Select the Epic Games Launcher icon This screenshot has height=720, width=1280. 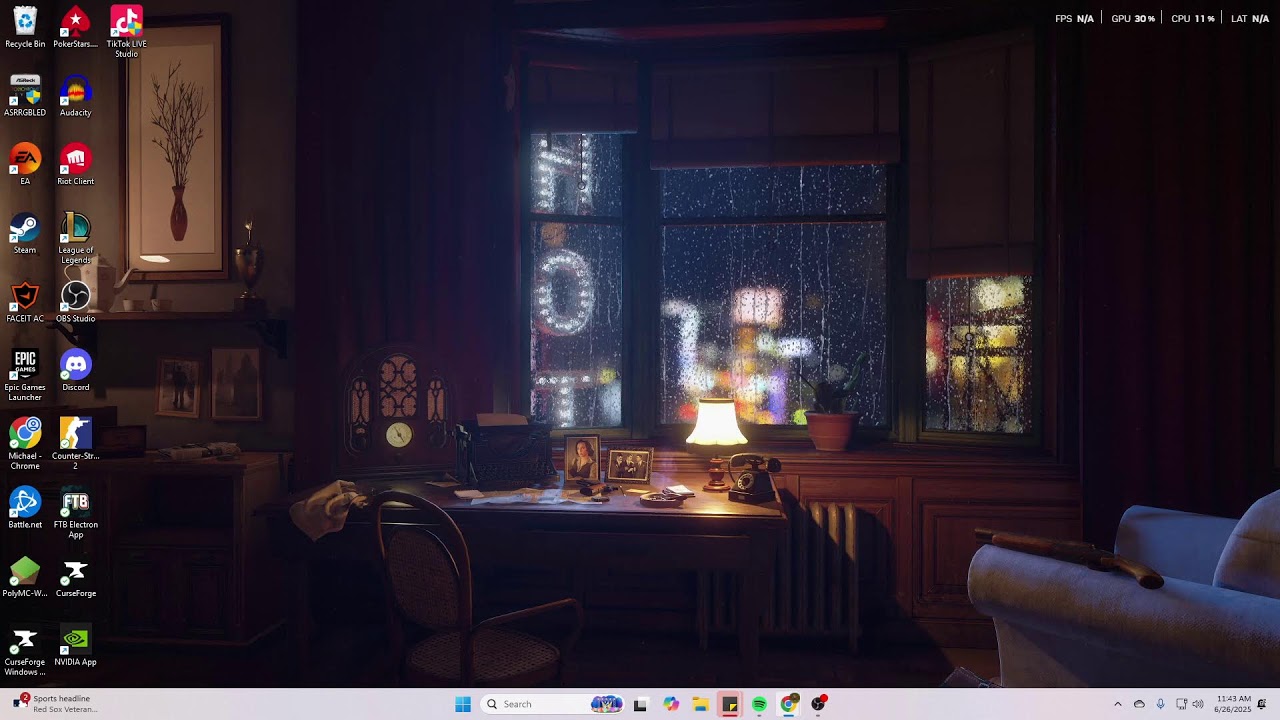click(25, 375)
